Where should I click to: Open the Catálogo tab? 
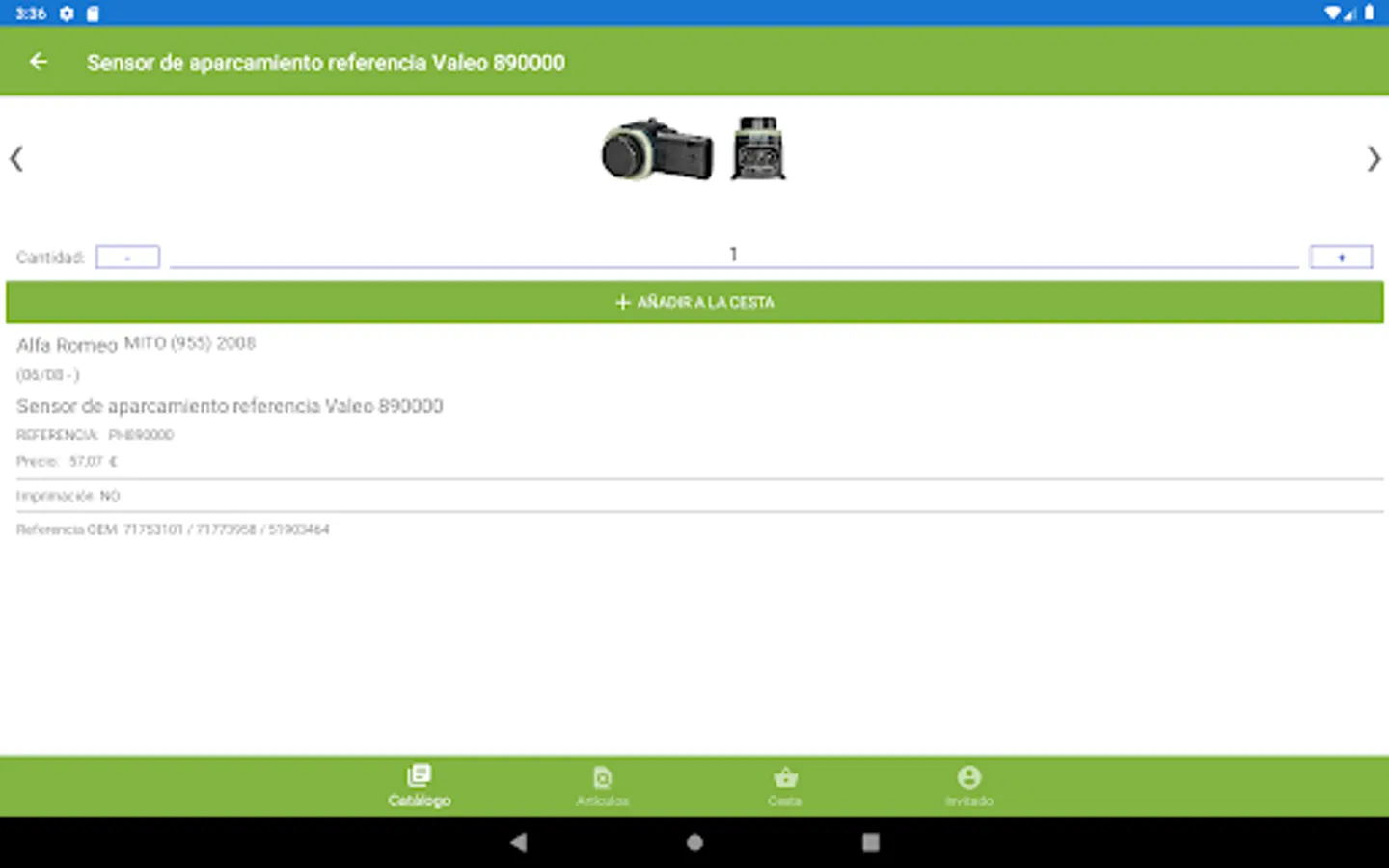coord(420,786)
